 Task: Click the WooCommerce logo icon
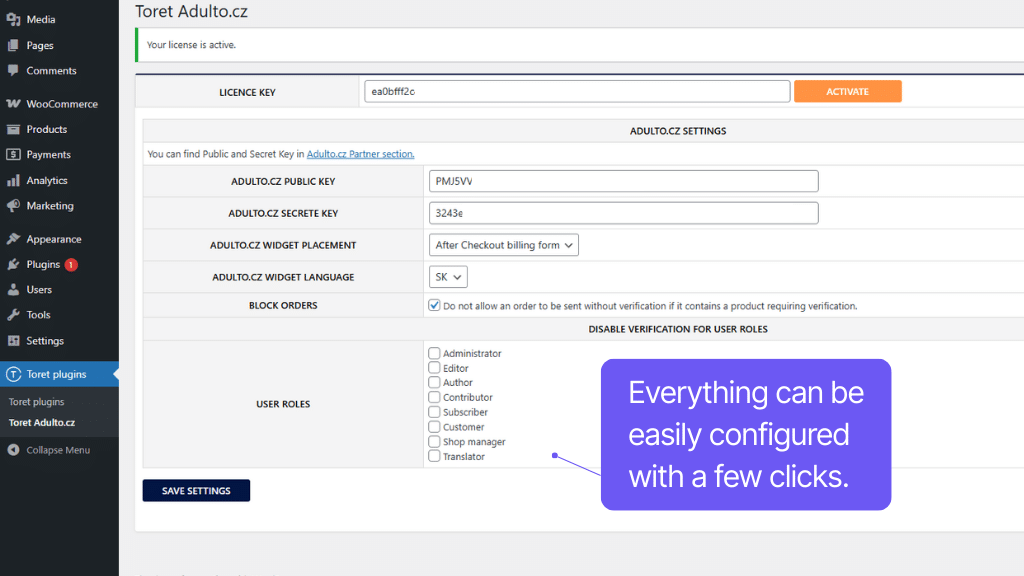tap(13, 104)
